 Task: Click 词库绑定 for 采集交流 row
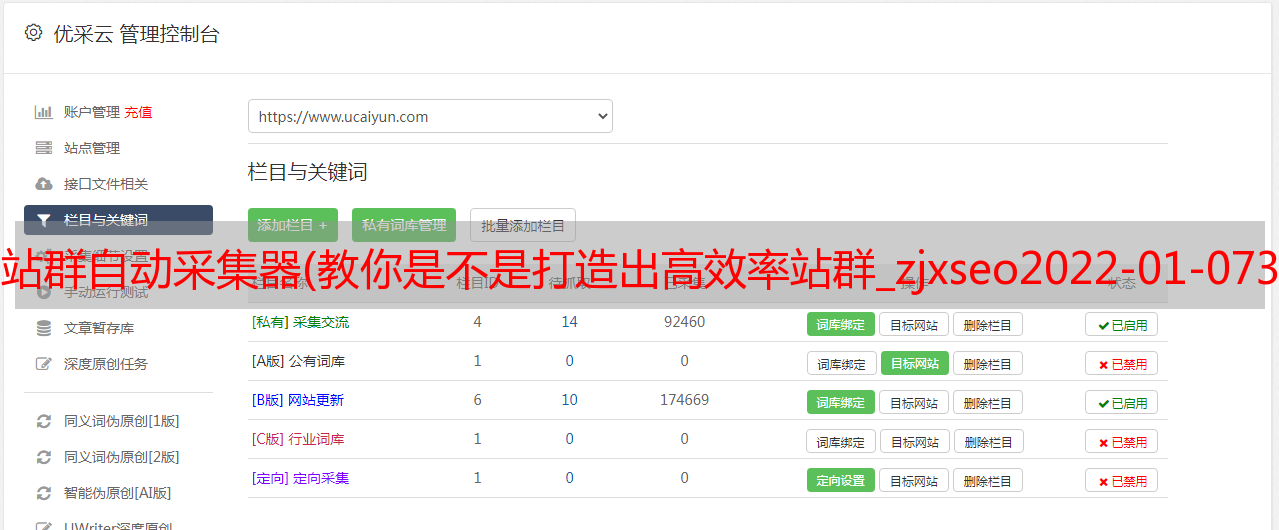click(841, 324)
